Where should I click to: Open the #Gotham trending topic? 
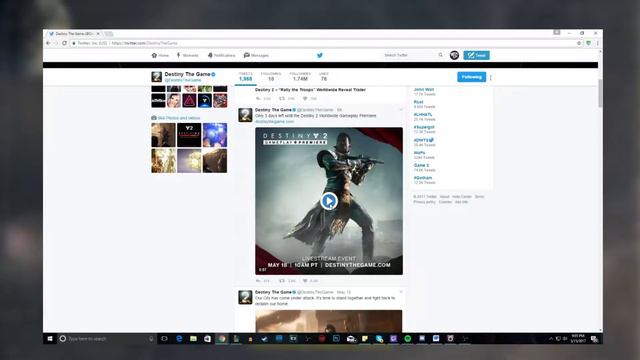pyautogui.click(x=422, y=178)
